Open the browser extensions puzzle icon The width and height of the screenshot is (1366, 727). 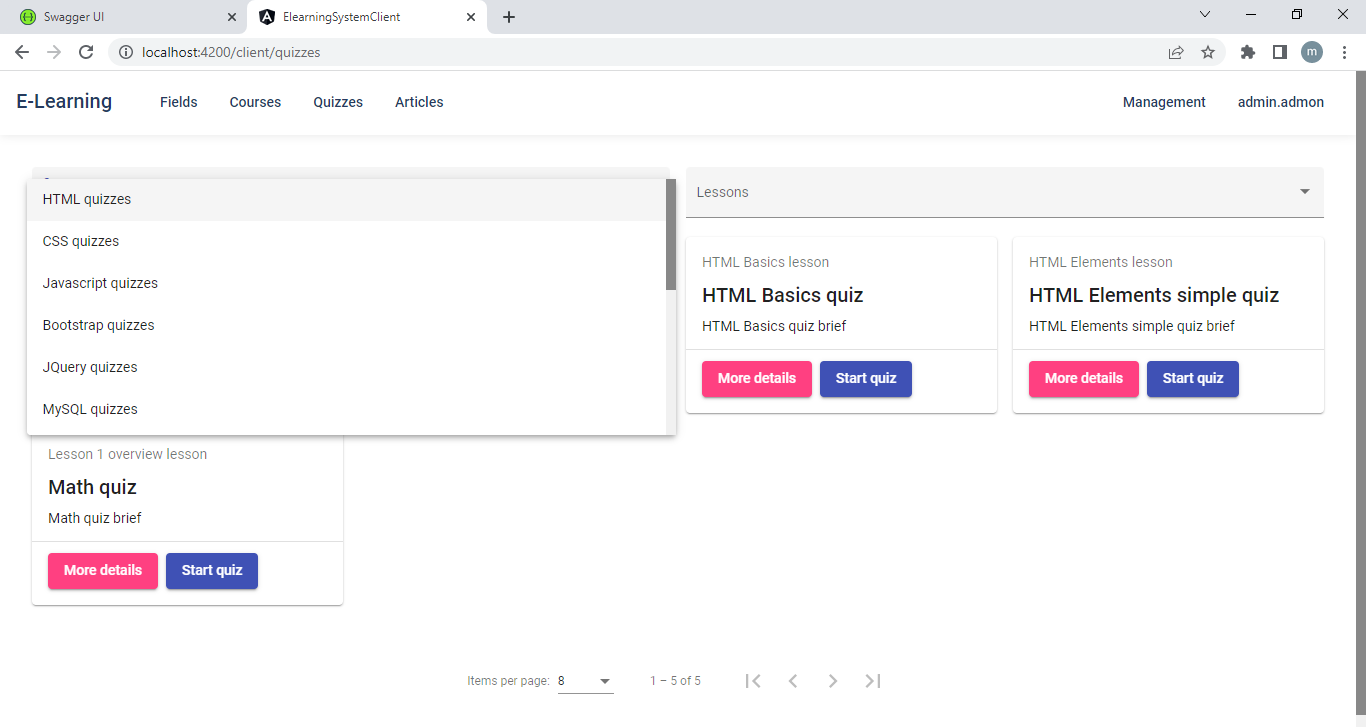pyautogui.click(x=1247, y=52)
